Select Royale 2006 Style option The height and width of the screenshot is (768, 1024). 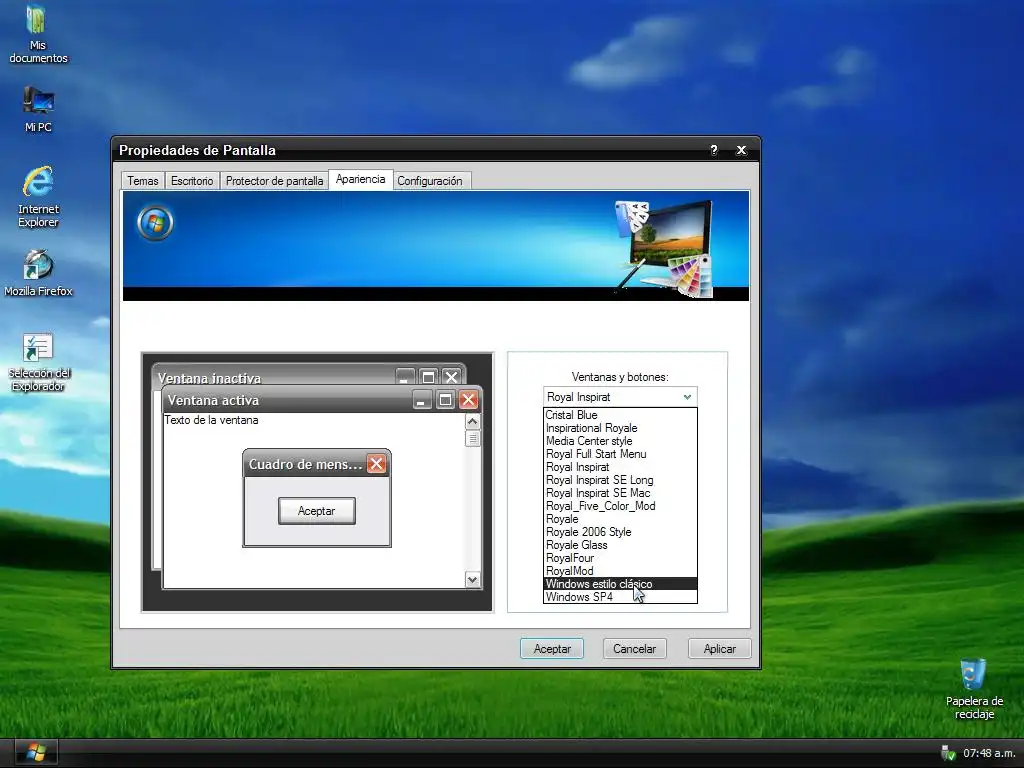620,532
